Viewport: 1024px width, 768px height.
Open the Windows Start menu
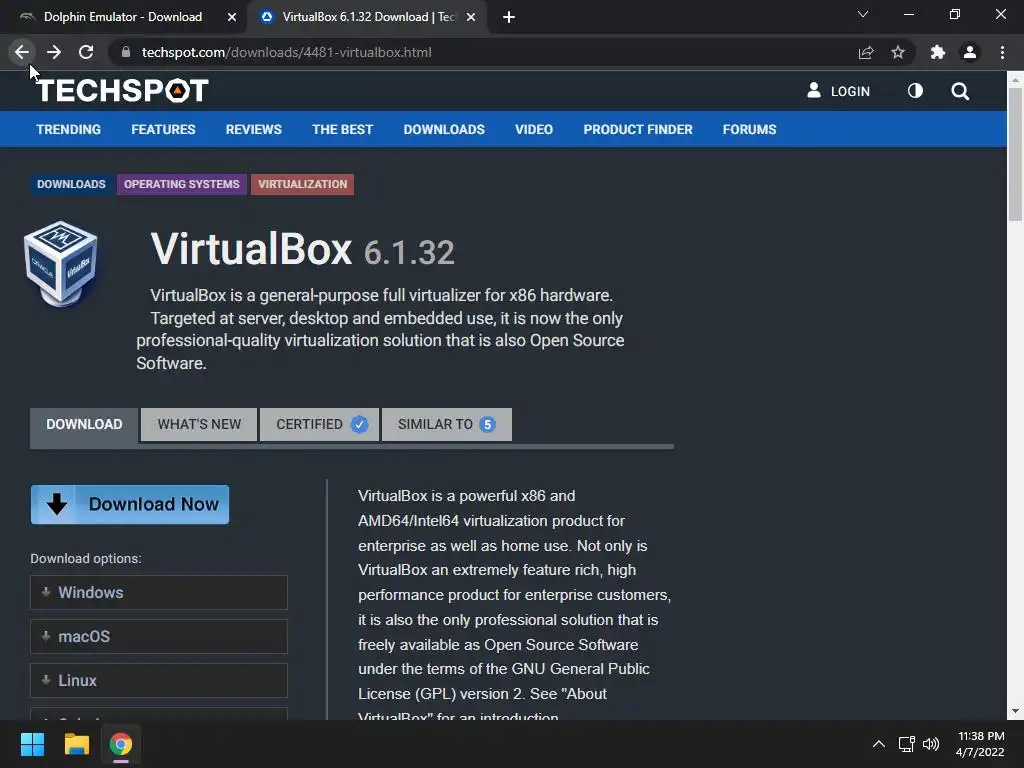click(32, 744)
